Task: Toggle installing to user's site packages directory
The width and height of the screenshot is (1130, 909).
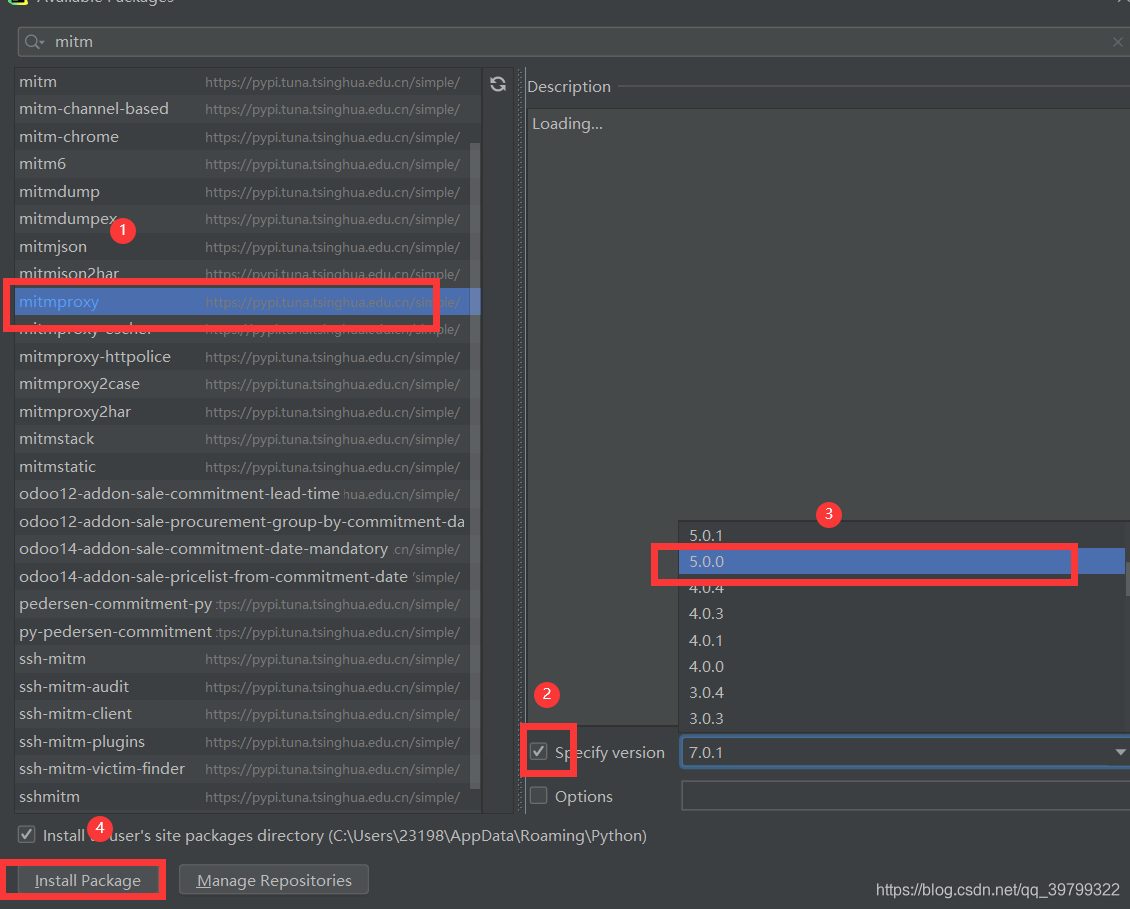Action: click(25, 834)
